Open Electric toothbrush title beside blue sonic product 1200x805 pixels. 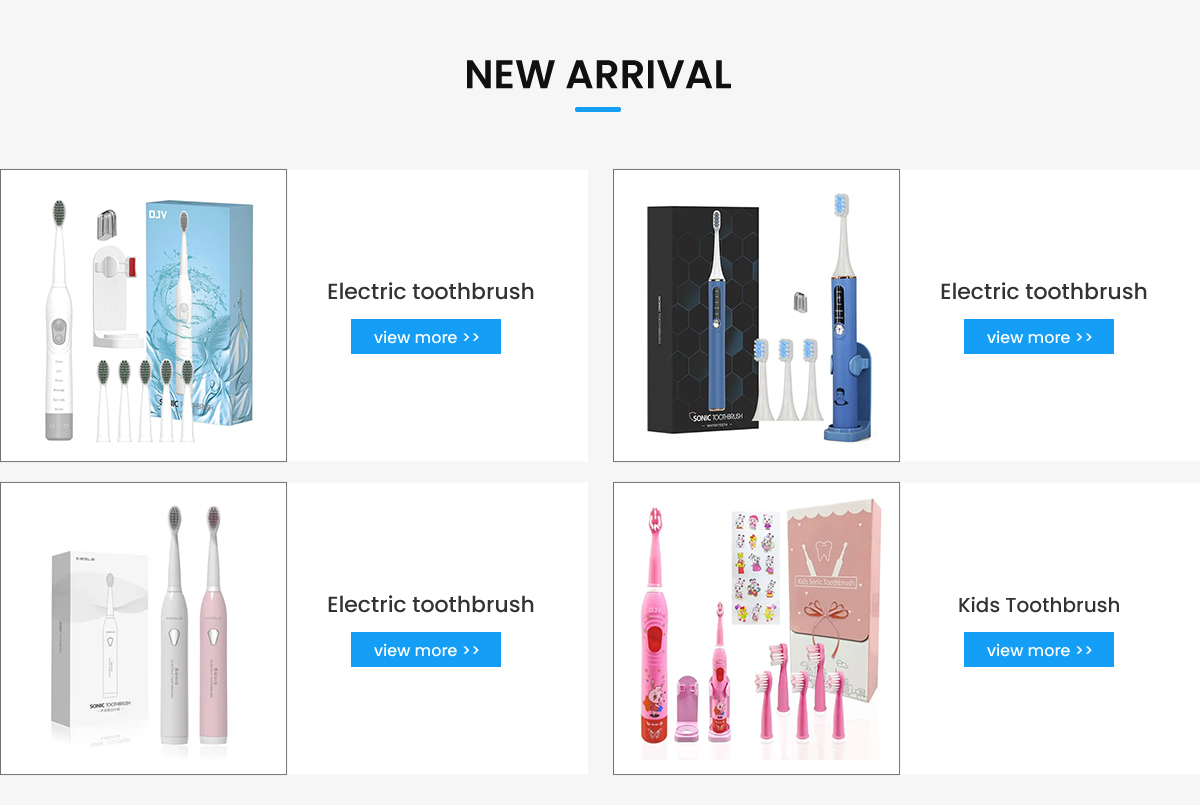pos(1044,292)
